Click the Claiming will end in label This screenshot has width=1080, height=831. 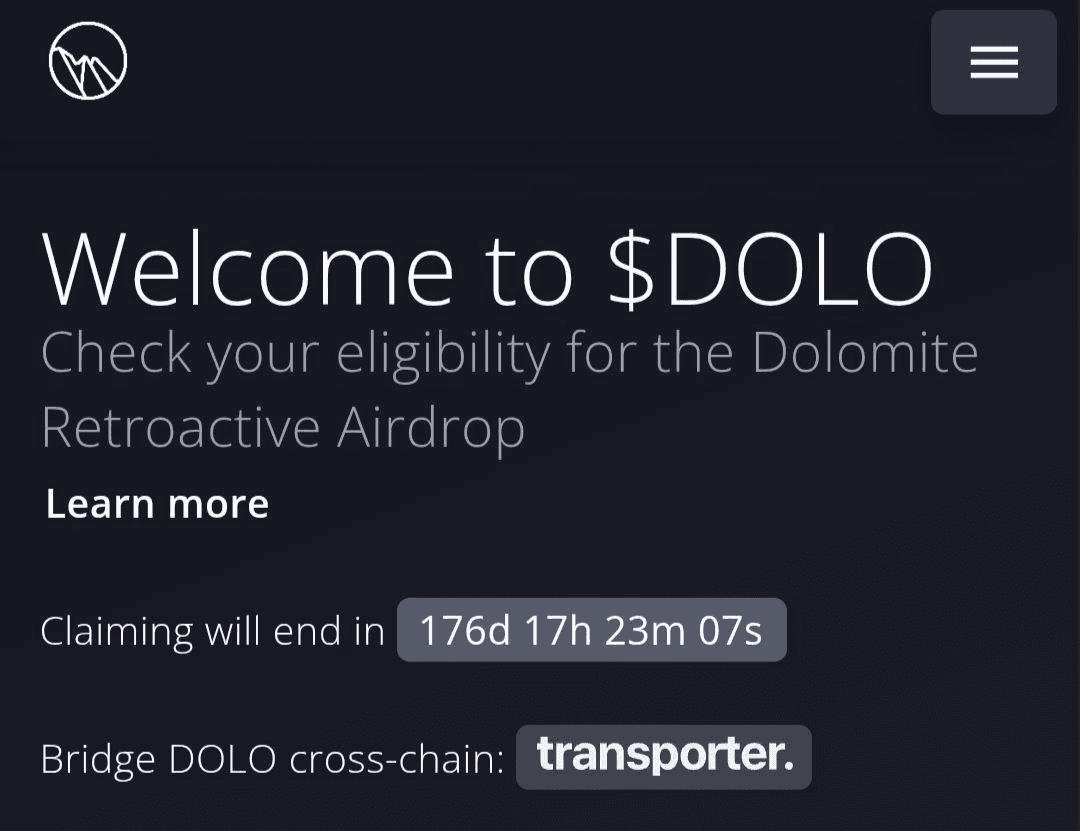pyautogui.click(x=212, y=631)
